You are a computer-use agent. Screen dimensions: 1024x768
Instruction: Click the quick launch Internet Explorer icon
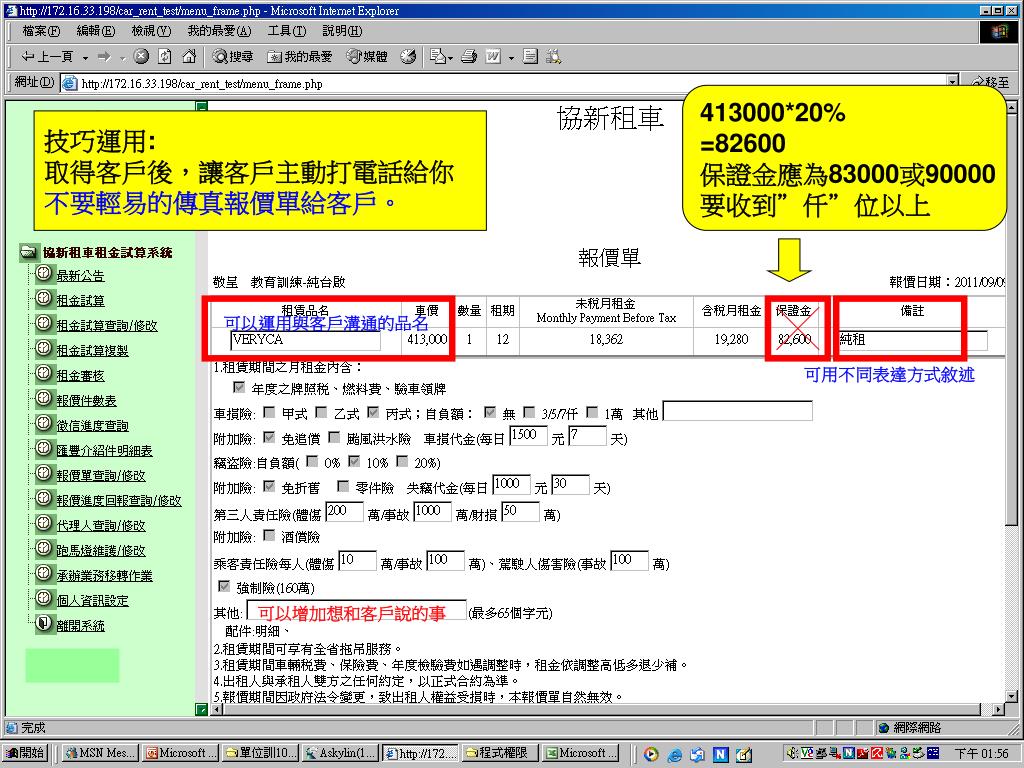tap(674, 754)
